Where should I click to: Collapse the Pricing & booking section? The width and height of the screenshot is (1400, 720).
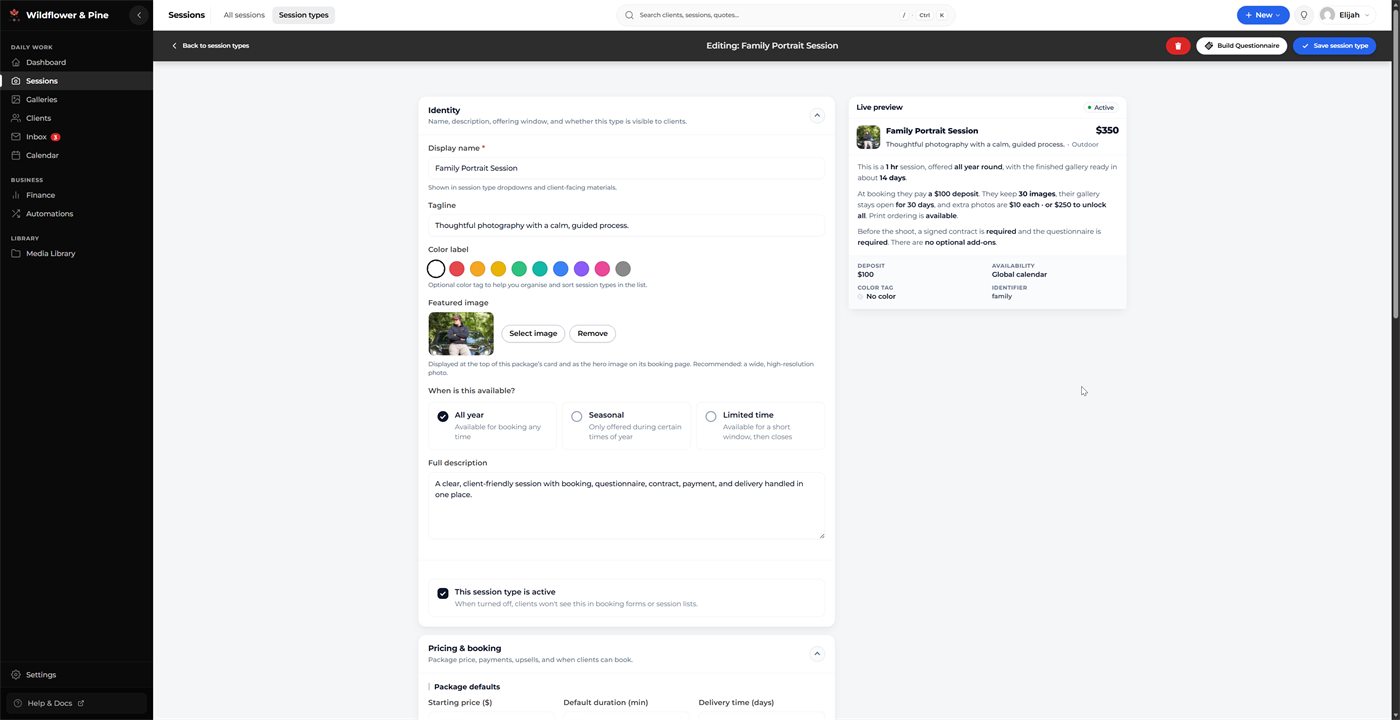pos(817,654)
